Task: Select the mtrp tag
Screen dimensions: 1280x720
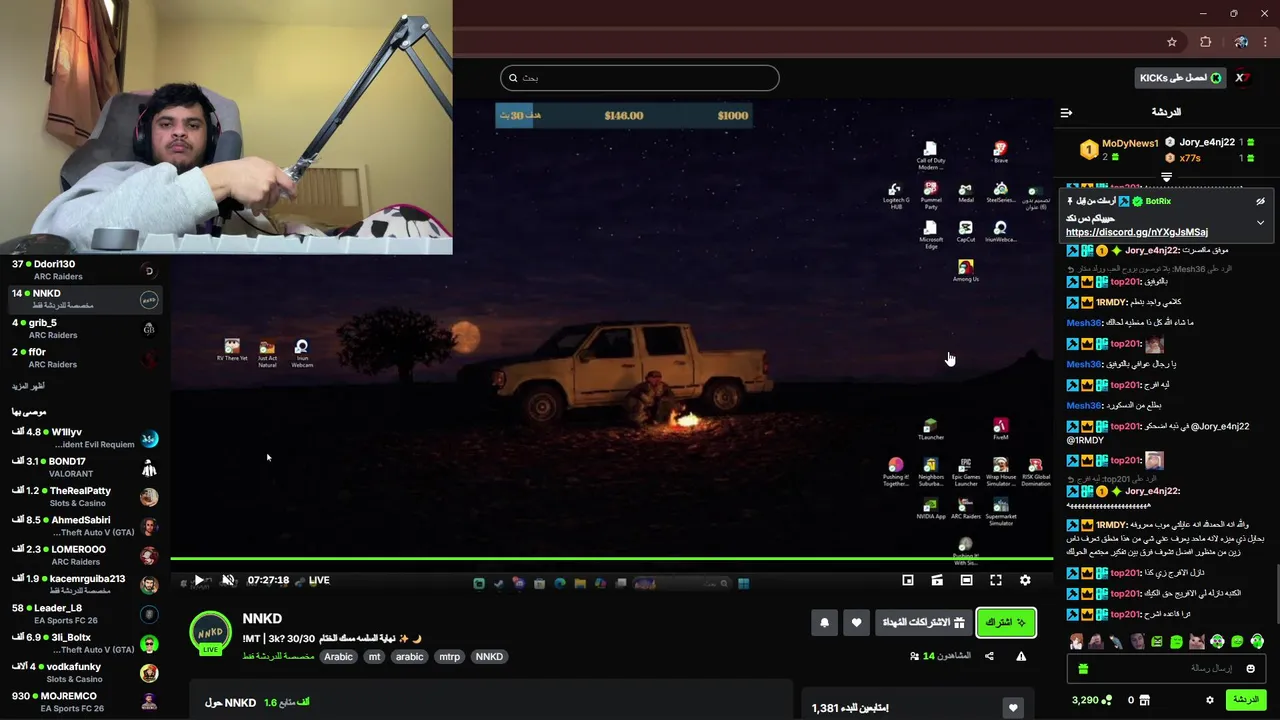Action: (450, 656)
